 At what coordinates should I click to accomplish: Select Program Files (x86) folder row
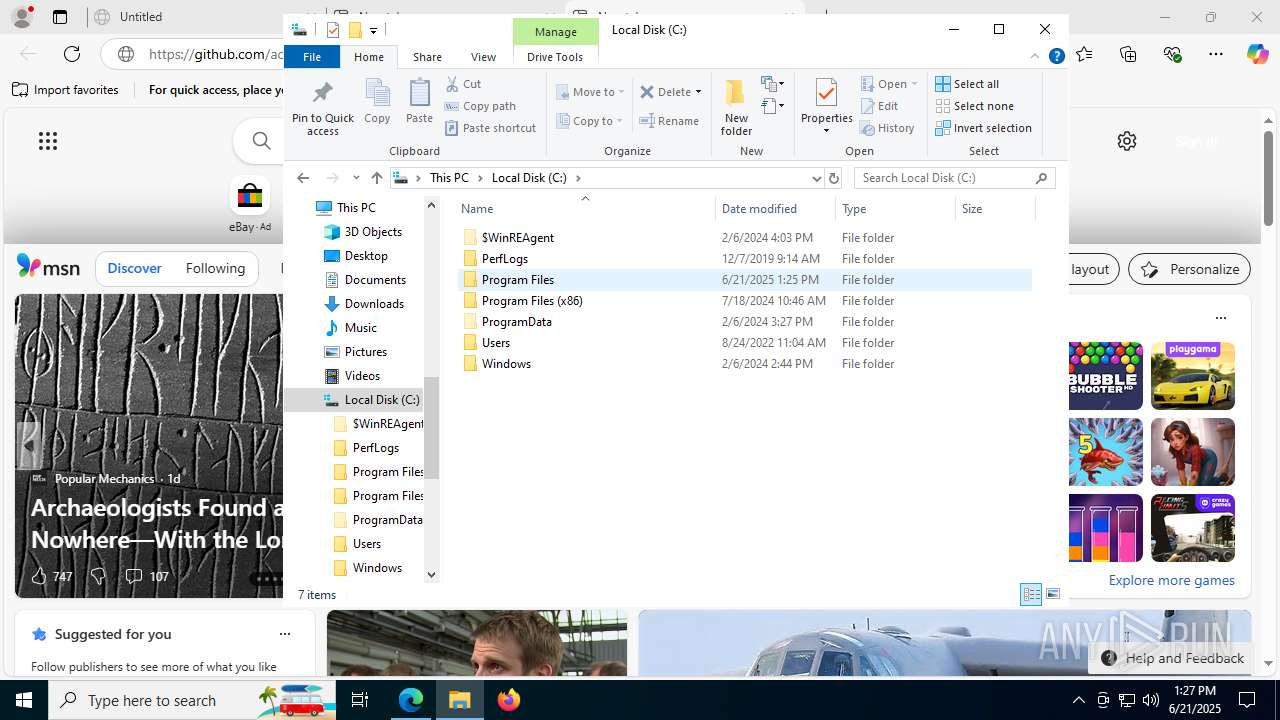tap(744, 301)
